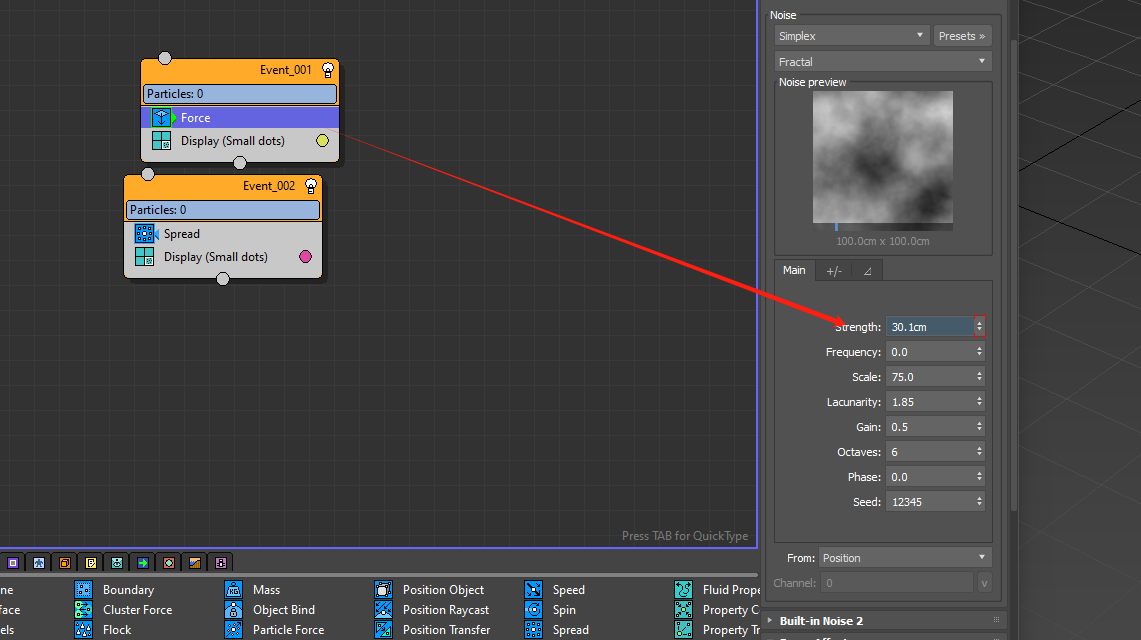Viewport: 1141px width, 640px height.
Task: Click the yellow display color swatch in Event_001
Action: (x=322, y=141)
